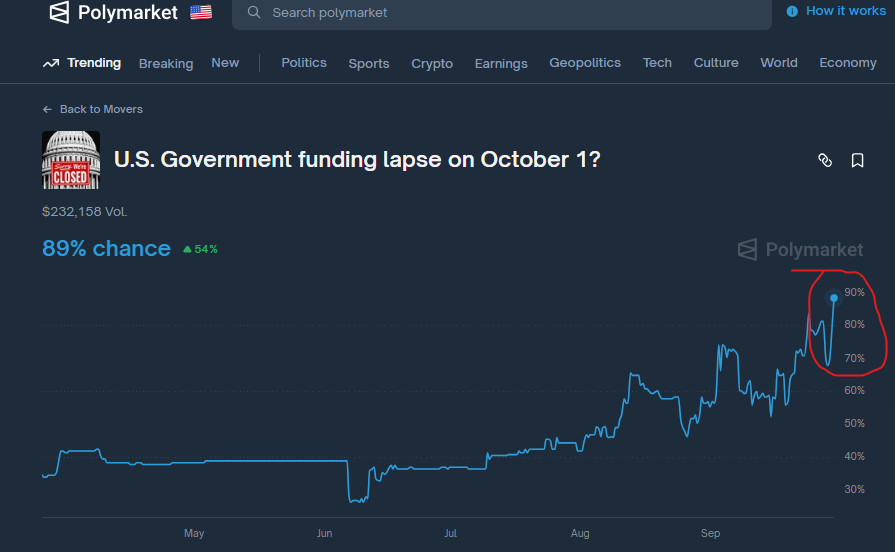Click the Polymarket logo icon
Screen dimensions: 895x552
[60, 12]
